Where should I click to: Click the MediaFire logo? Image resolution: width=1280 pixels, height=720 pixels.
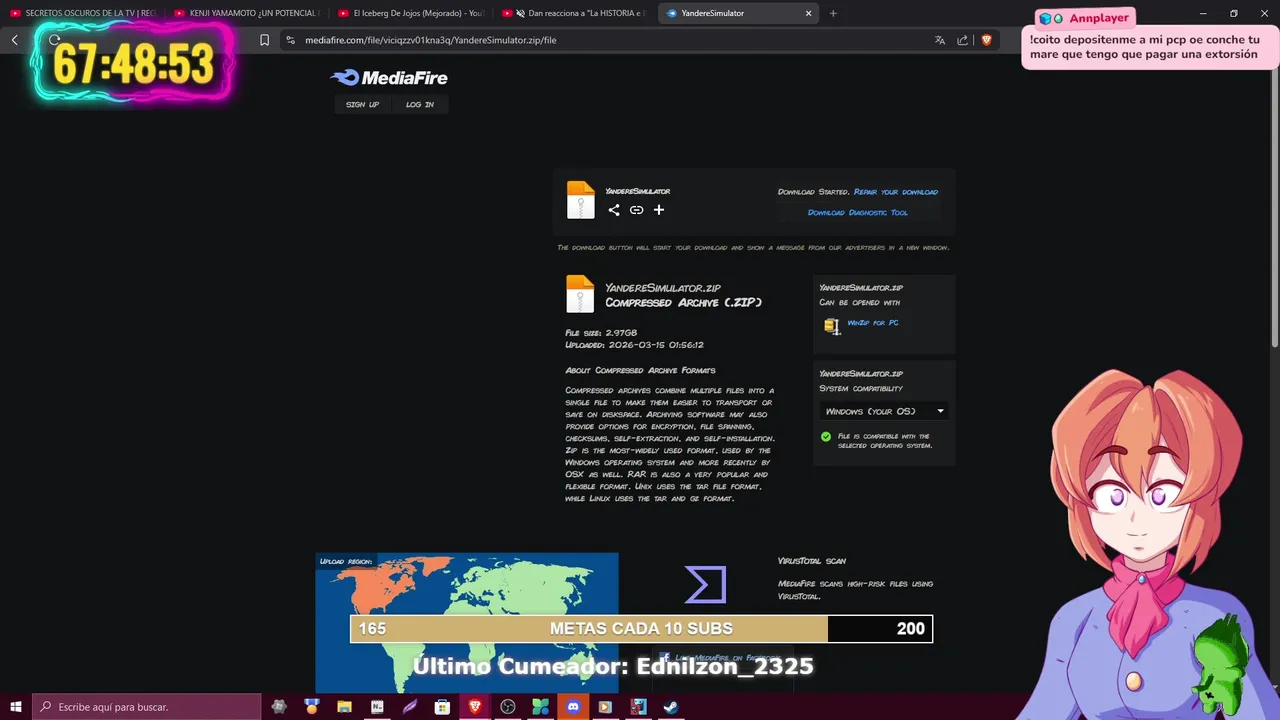(x=389, y=78)
